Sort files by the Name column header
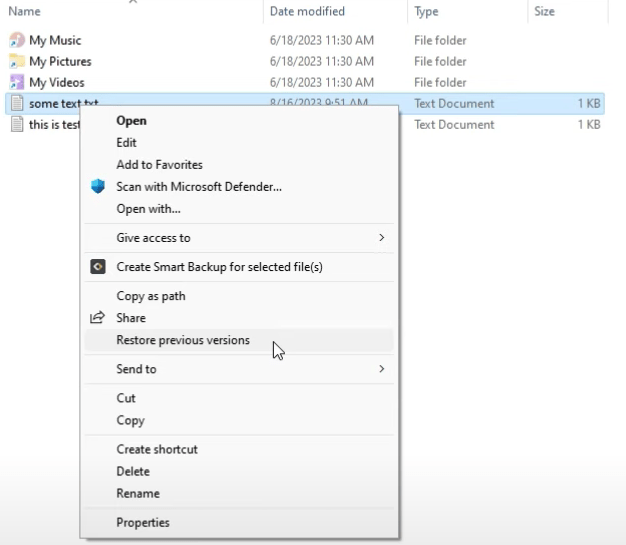This screenshot has width=626, height=545. 25,11
